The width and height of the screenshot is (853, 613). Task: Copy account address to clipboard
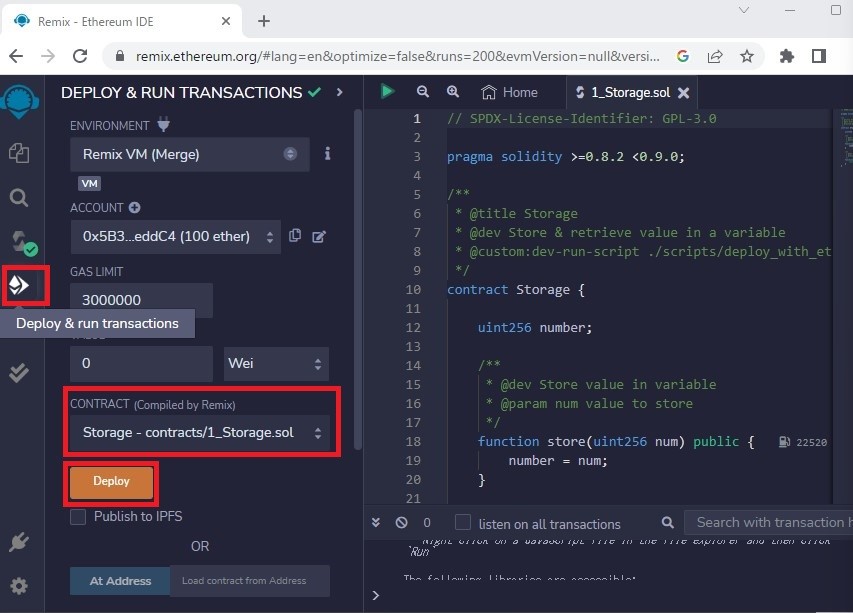[295, 236]
